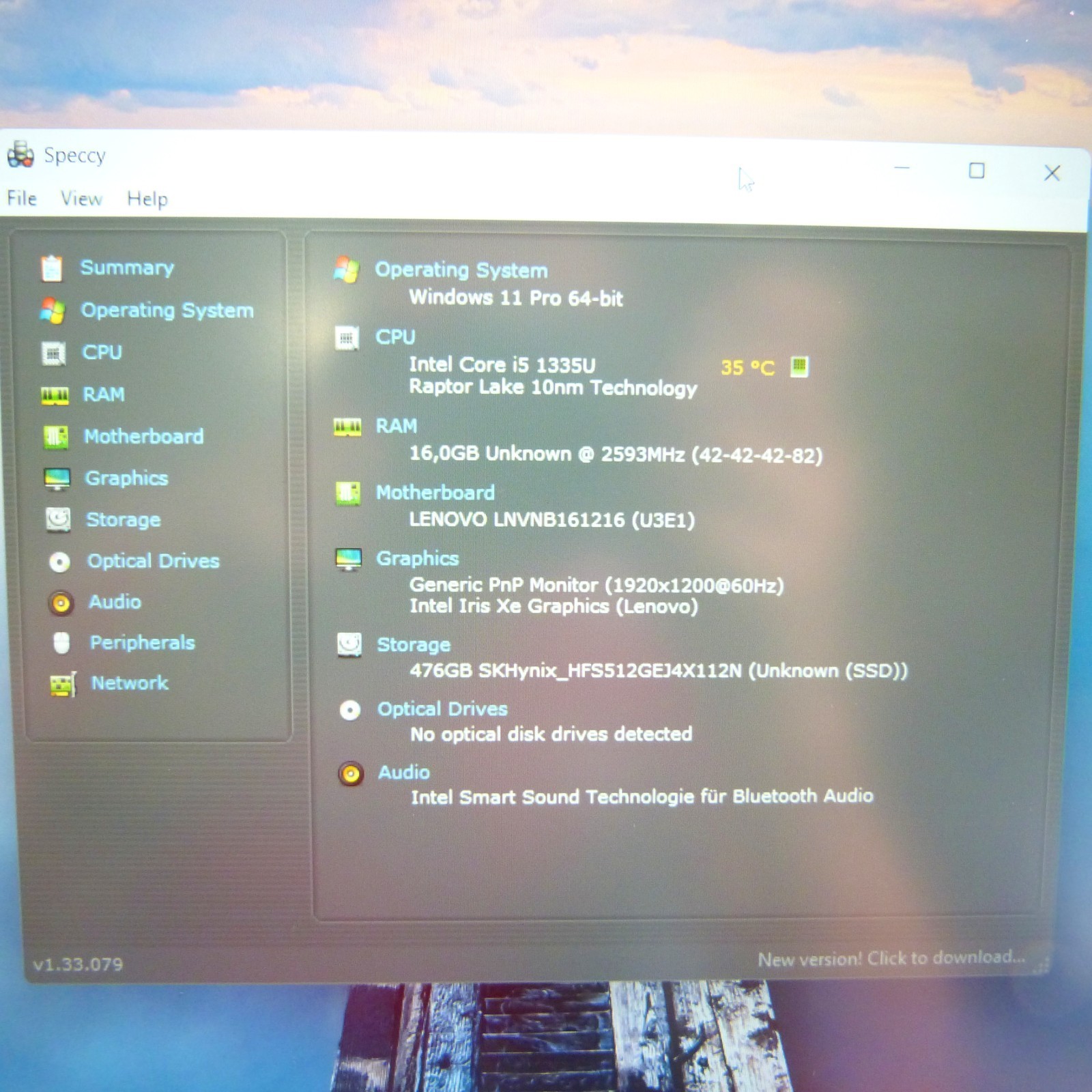This screenshot has height=1092, width=1092.
Task: Click the Motherboard icon in sidebar
Action: [56, 437]
